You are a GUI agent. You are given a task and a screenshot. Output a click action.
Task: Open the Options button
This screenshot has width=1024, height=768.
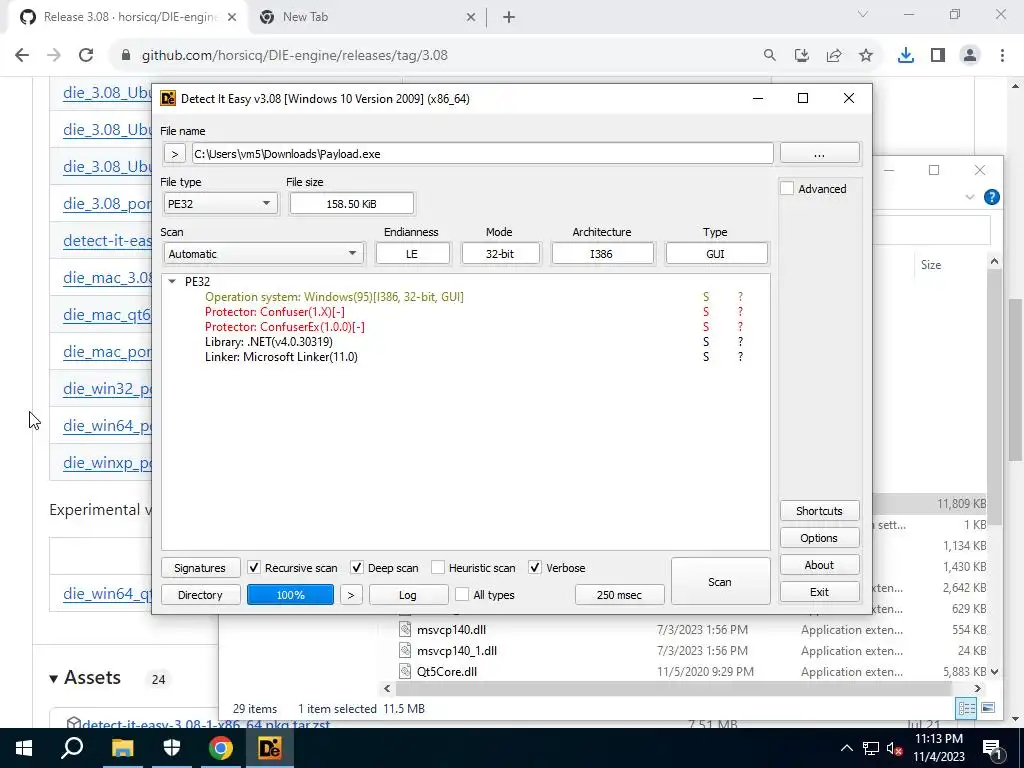pos(820,538)
